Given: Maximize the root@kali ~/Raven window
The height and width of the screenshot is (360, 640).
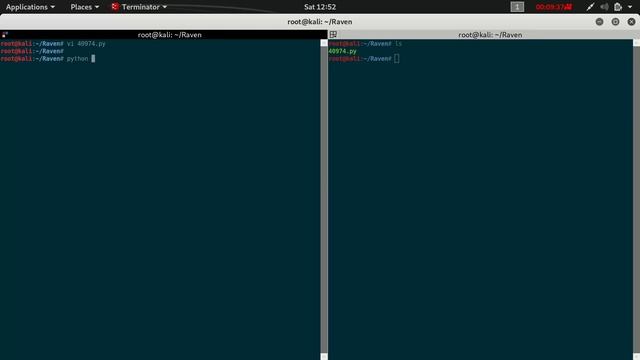Looking at the screenshot, I should pyautogui.click(x=615, y=22).
